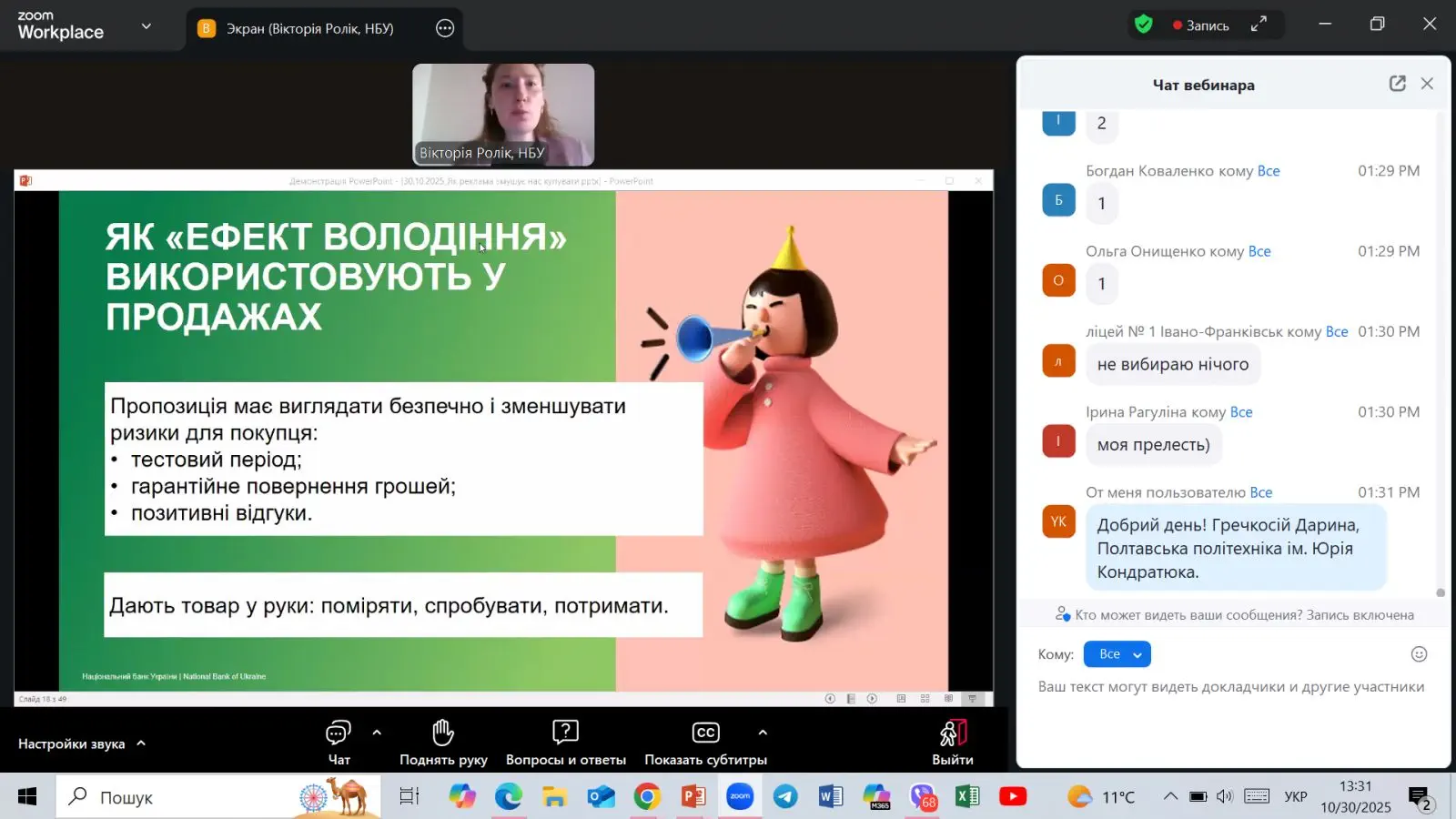The image size is (1456, 819).
Task: Expand audio settings (Настройки звука) chevron
Action: (141, 743)
